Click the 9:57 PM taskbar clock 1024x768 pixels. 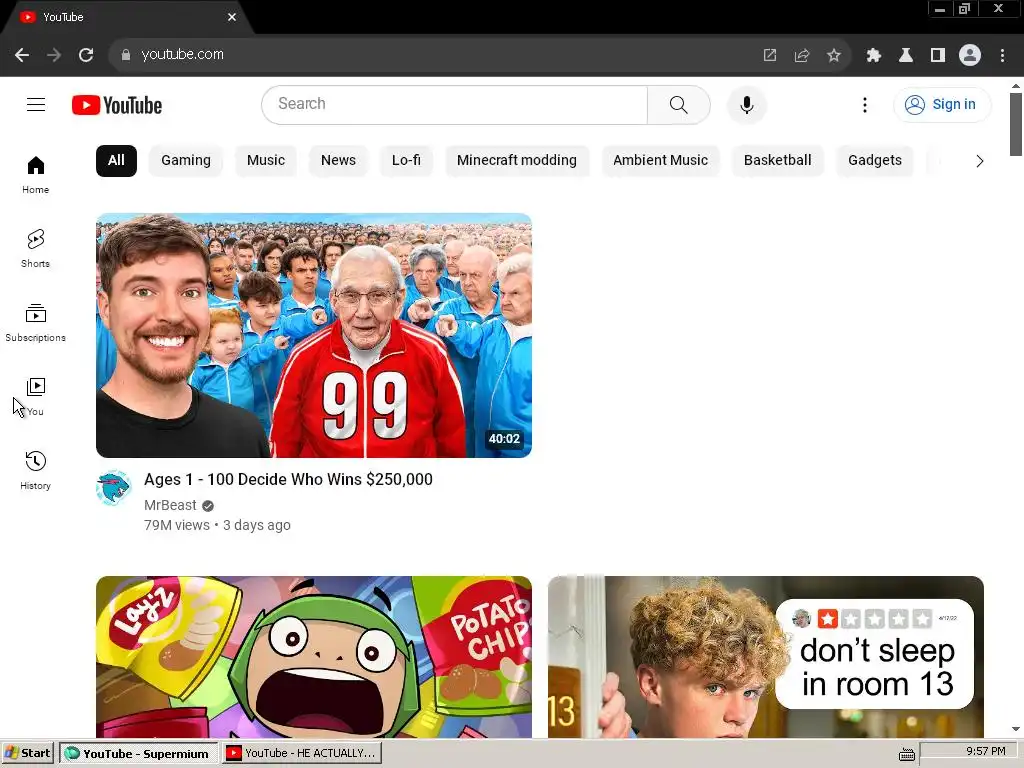985,751
